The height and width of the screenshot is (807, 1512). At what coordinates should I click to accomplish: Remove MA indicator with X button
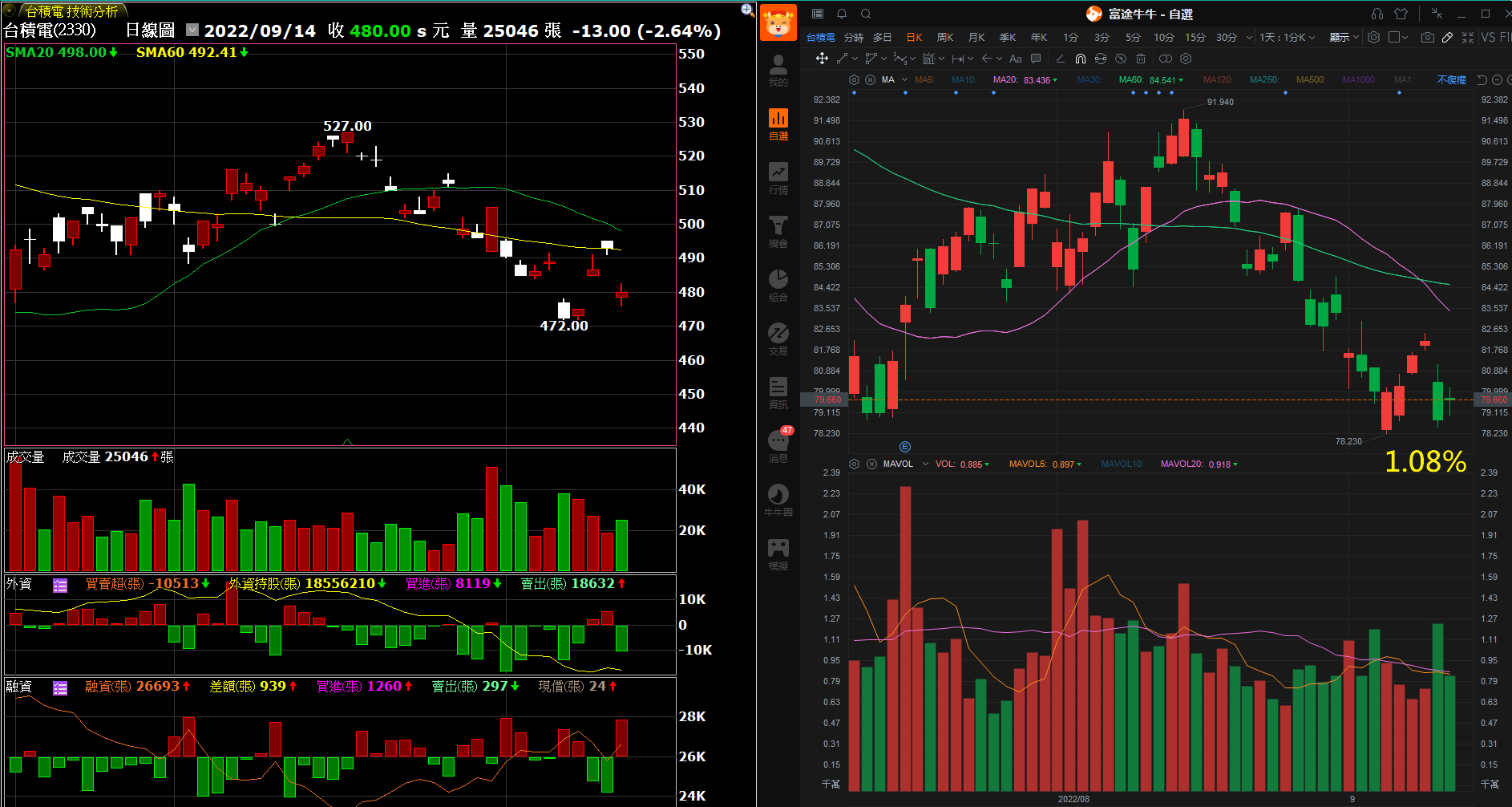pyautogui.click(x=870, y=79)
